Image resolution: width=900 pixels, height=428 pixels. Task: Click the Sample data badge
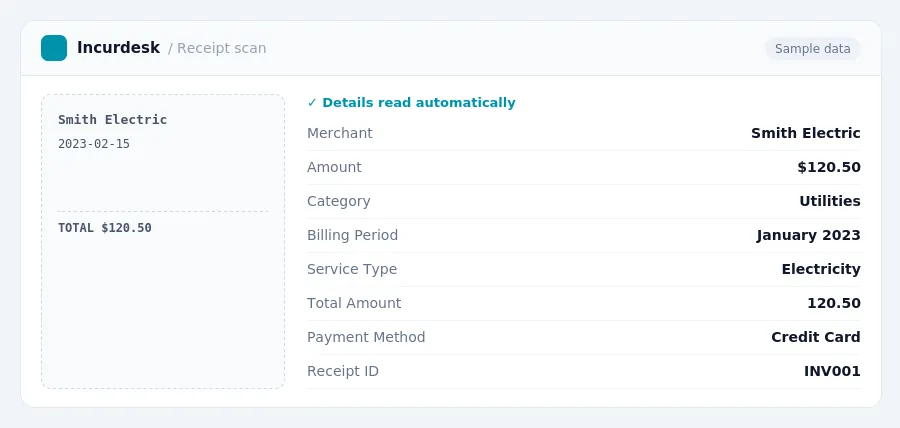[x=812, y=49]
